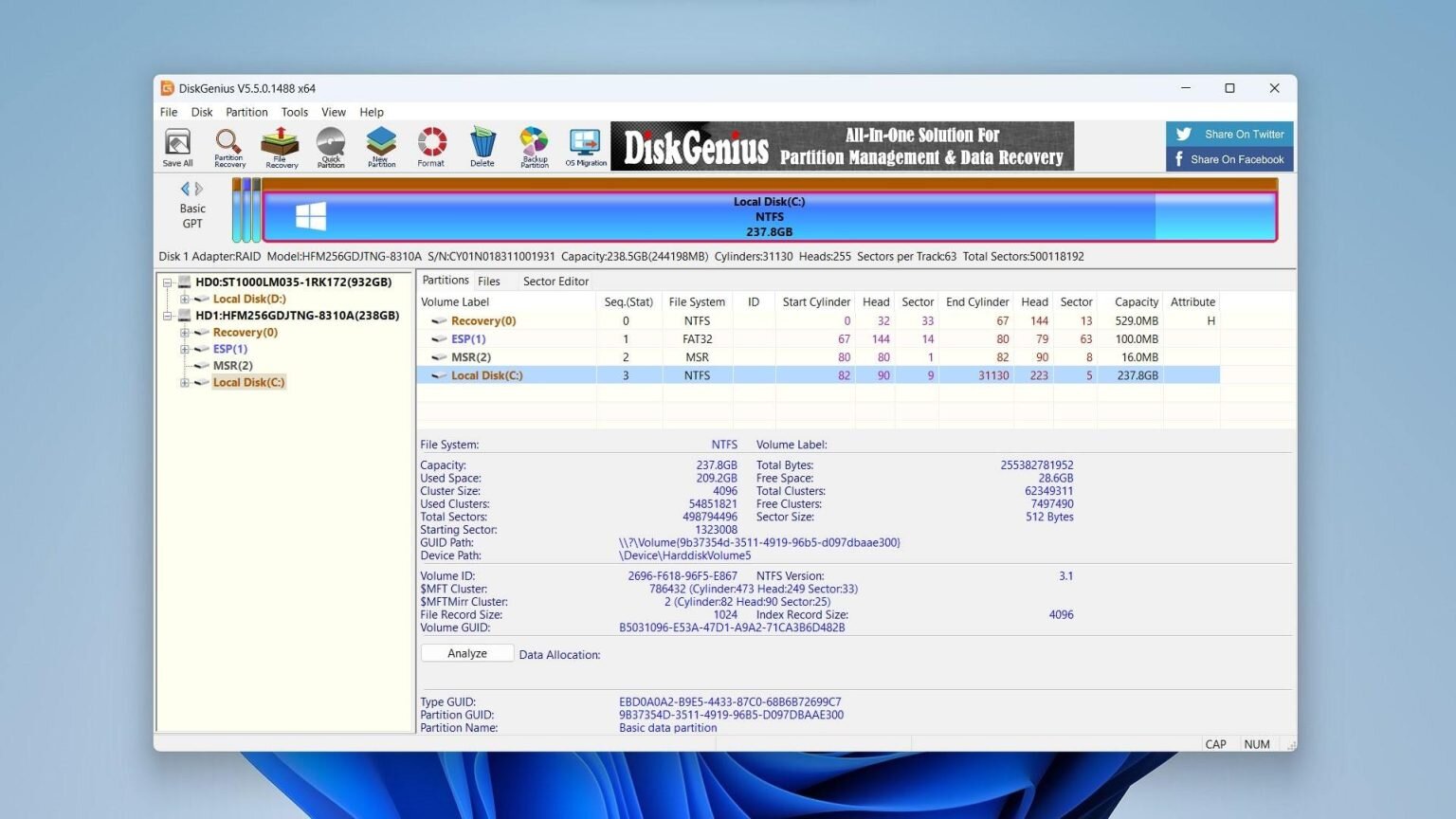The width and height of the screenshot is (1456, 819).
Task: Switch to the Sector Editor tab
Action: point(555,282)
